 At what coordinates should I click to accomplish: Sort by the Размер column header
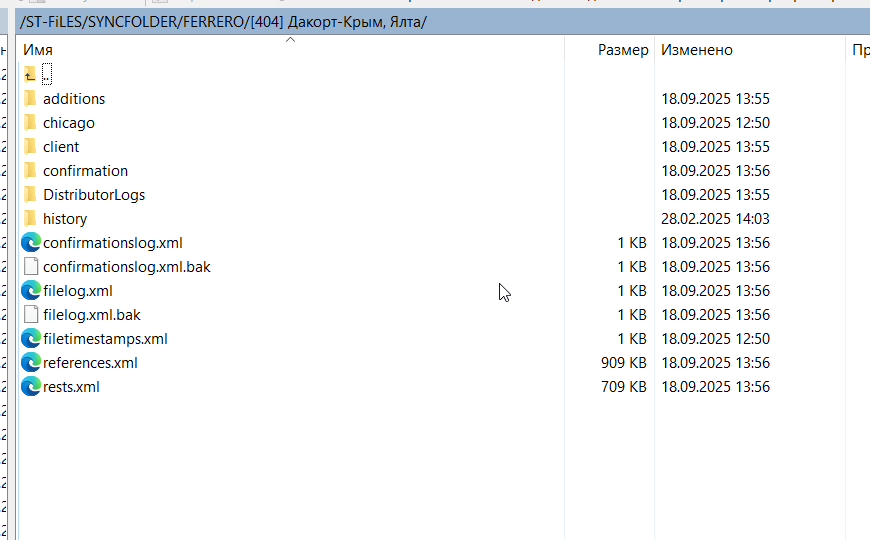click(x=623, y=50)
